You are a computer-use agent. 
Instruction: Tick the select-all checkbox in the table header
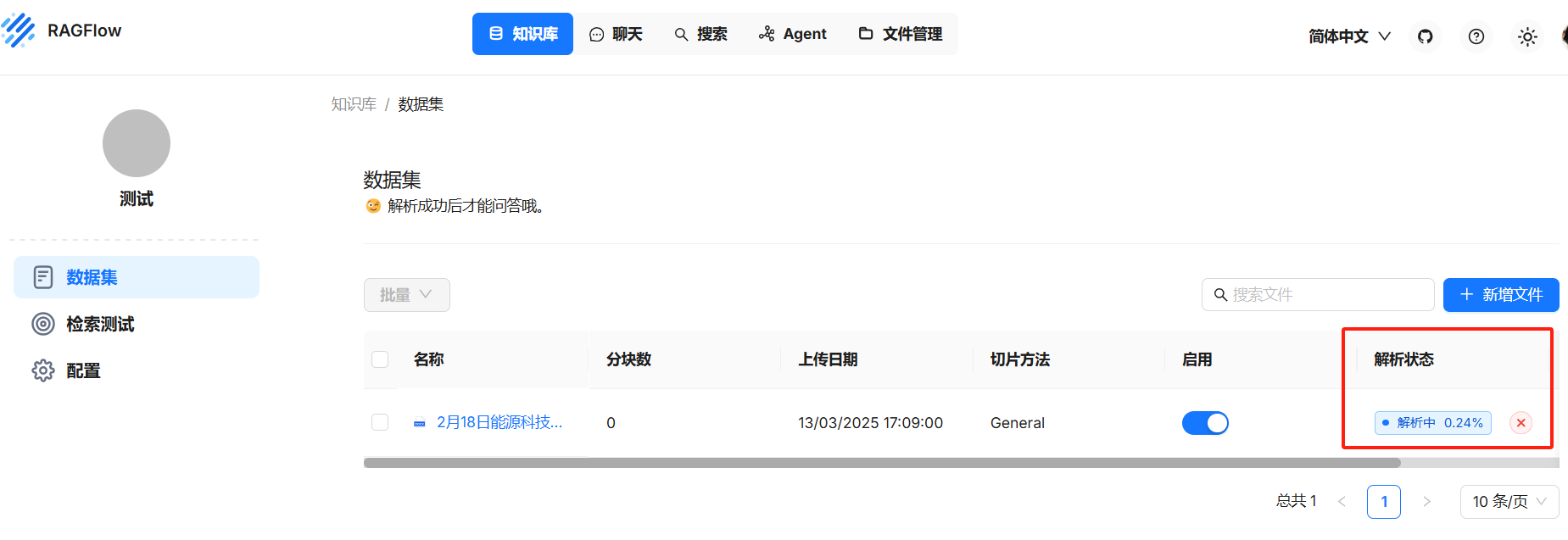coord(380,359)
